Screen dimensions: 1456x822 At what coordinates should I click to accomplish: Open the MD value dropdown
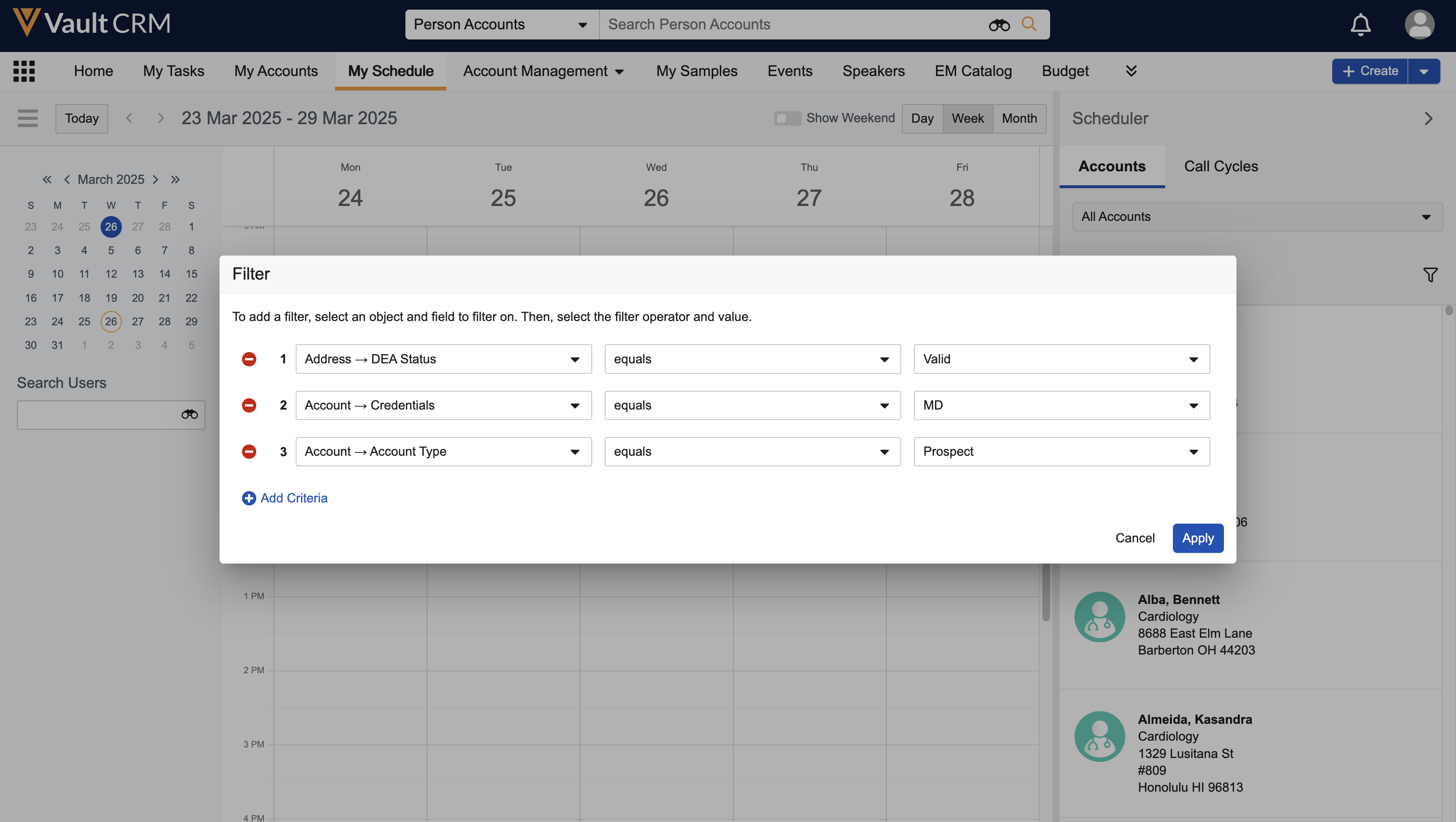[1061, 406]
